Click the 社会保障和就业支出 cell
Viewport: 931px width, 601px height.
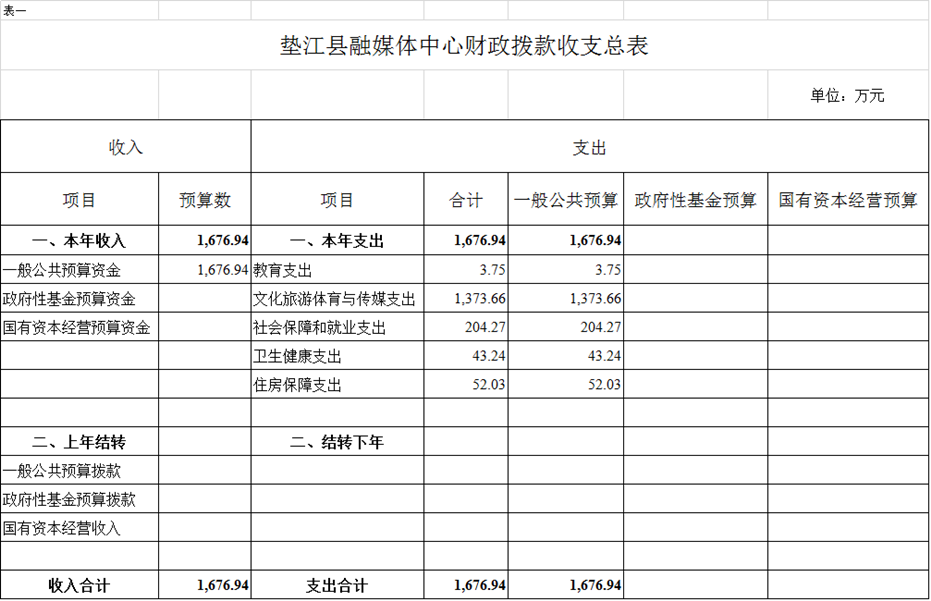319,327
